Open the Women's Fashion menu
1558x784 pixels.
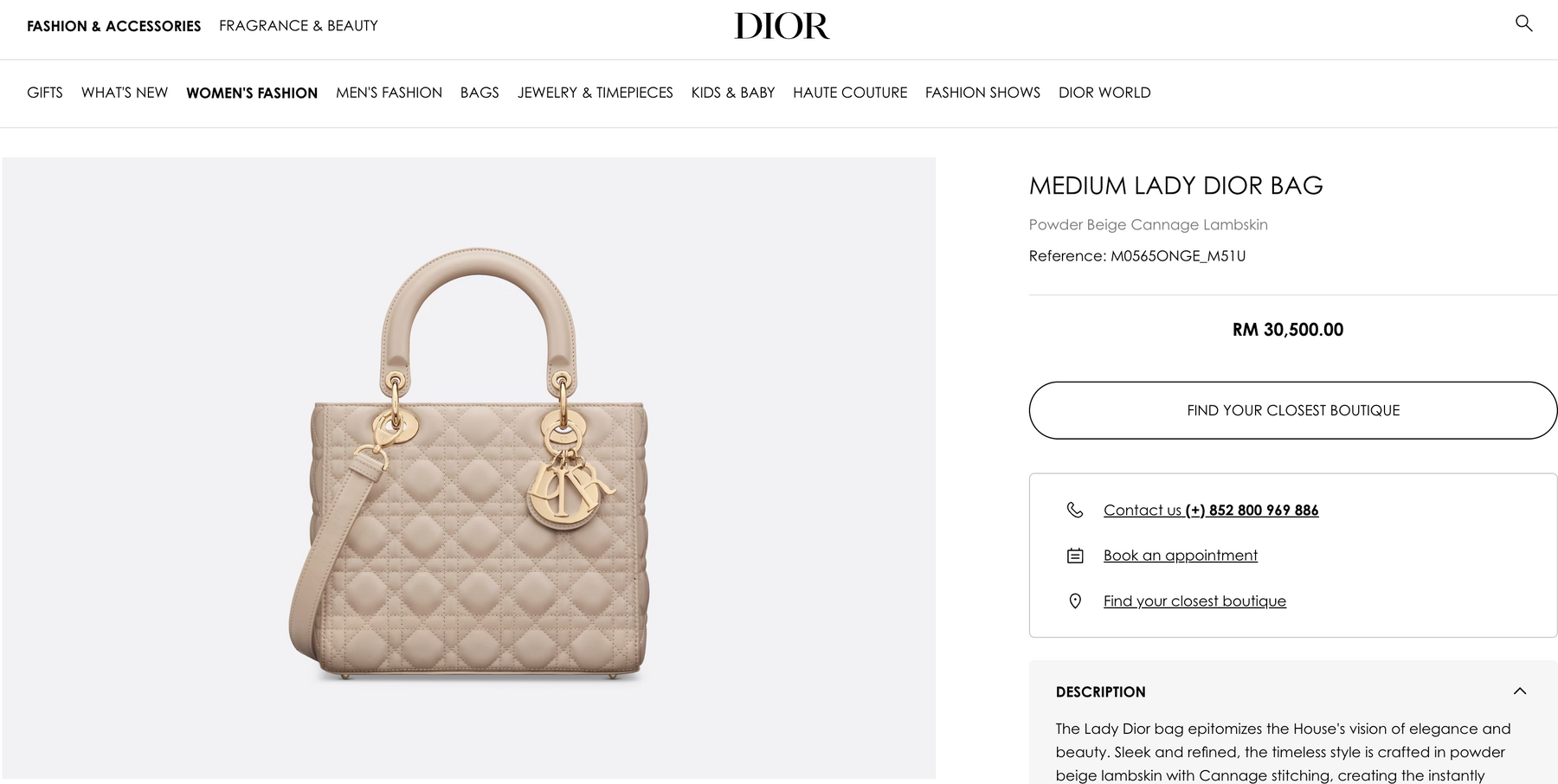pyautogui.click(x=252, y=93)
